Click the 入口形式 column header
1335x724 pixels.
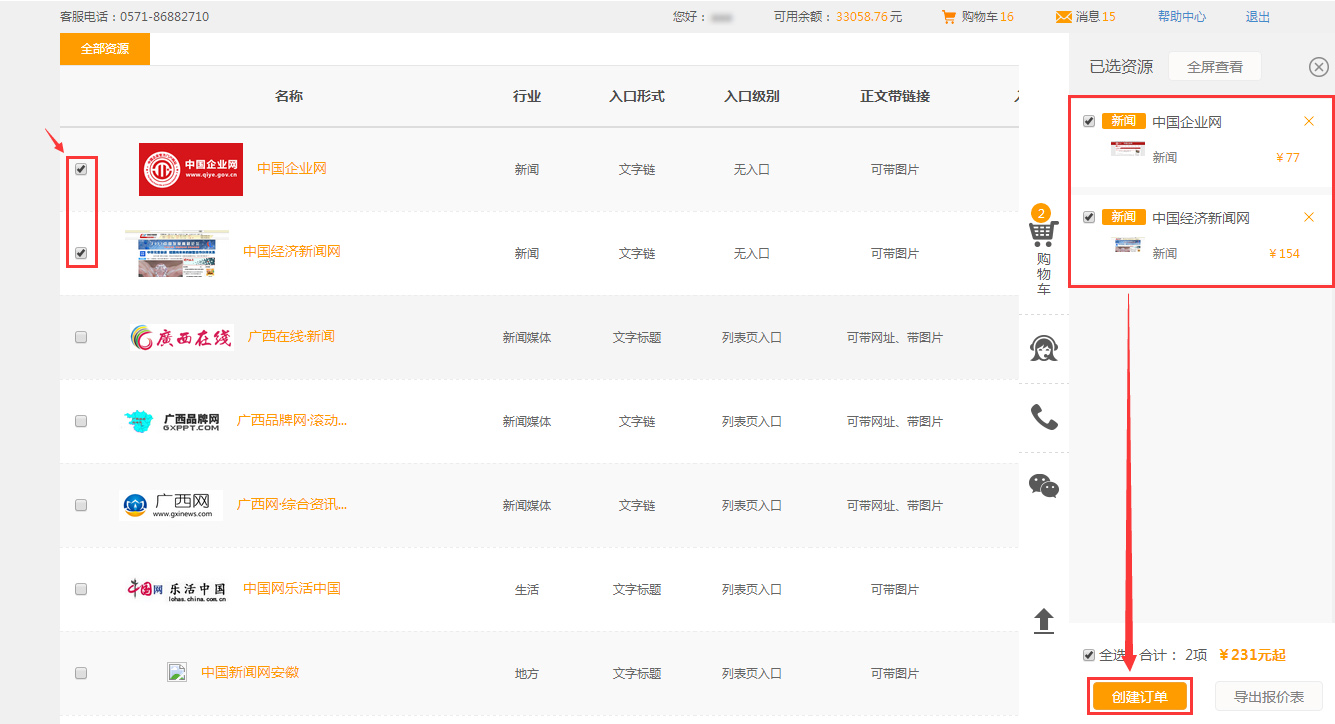coord(637,96)
